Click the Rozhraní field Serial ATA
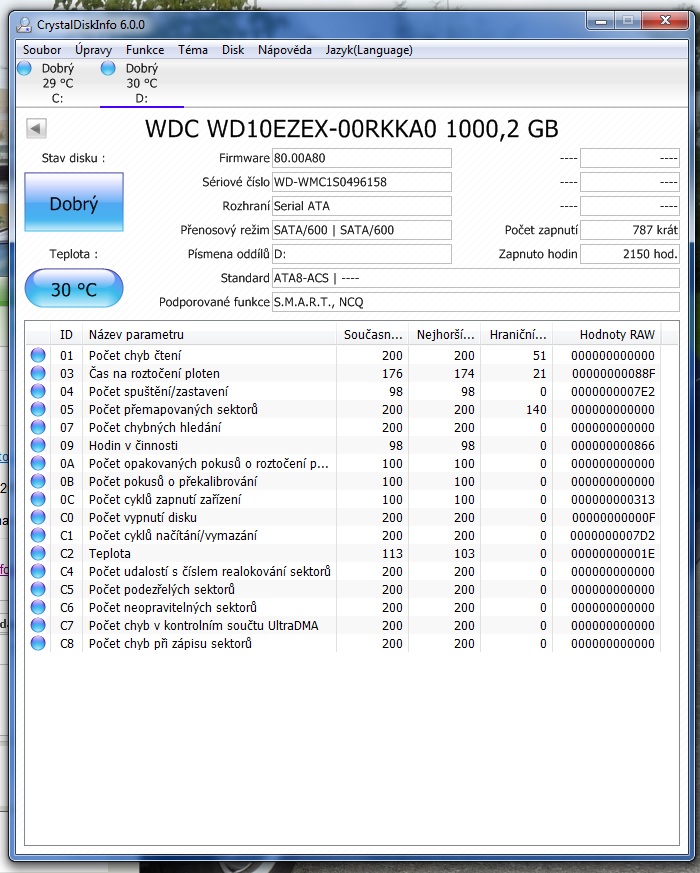700x873 pixels. click(x=361, y=206)
